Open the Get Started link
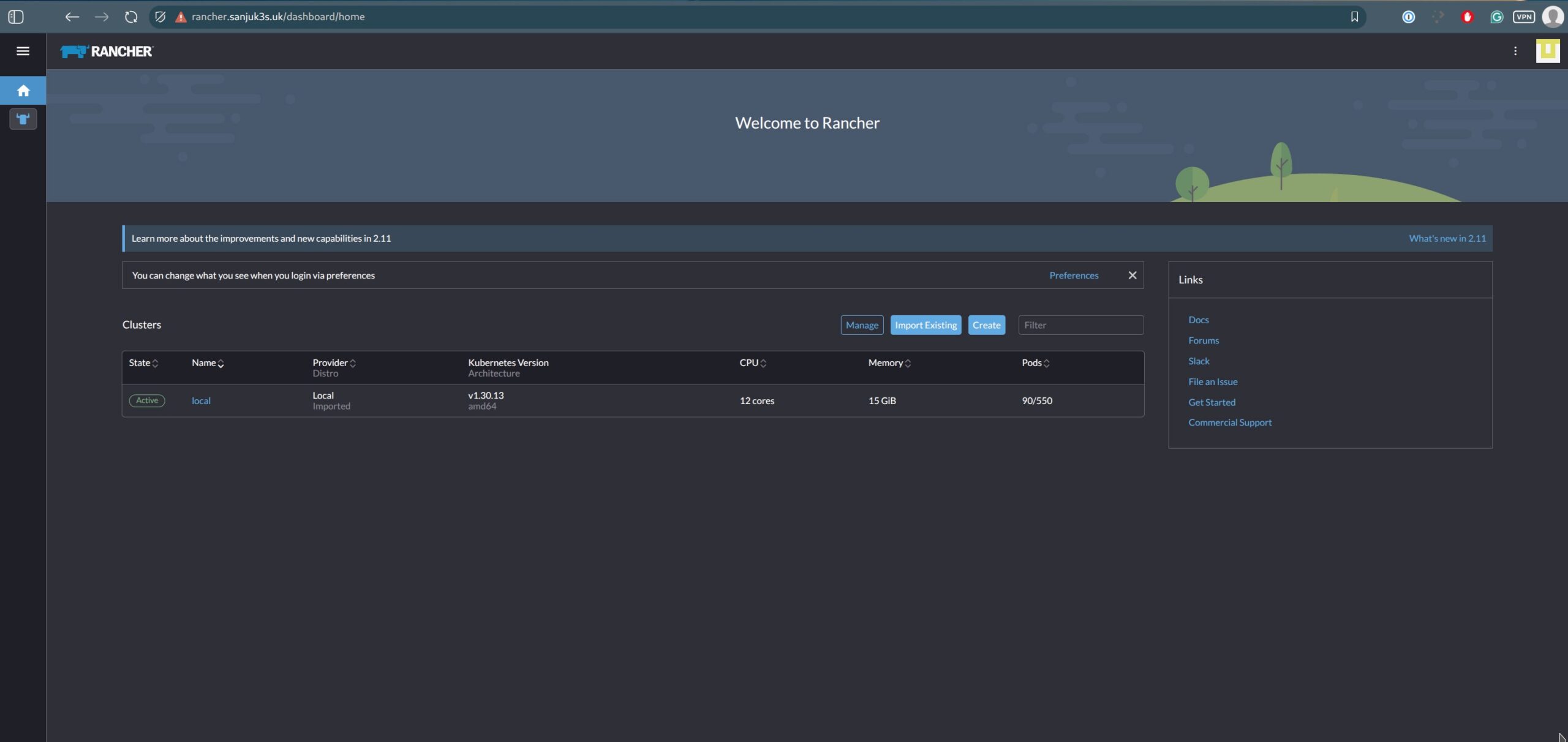 click(1212, 402)
